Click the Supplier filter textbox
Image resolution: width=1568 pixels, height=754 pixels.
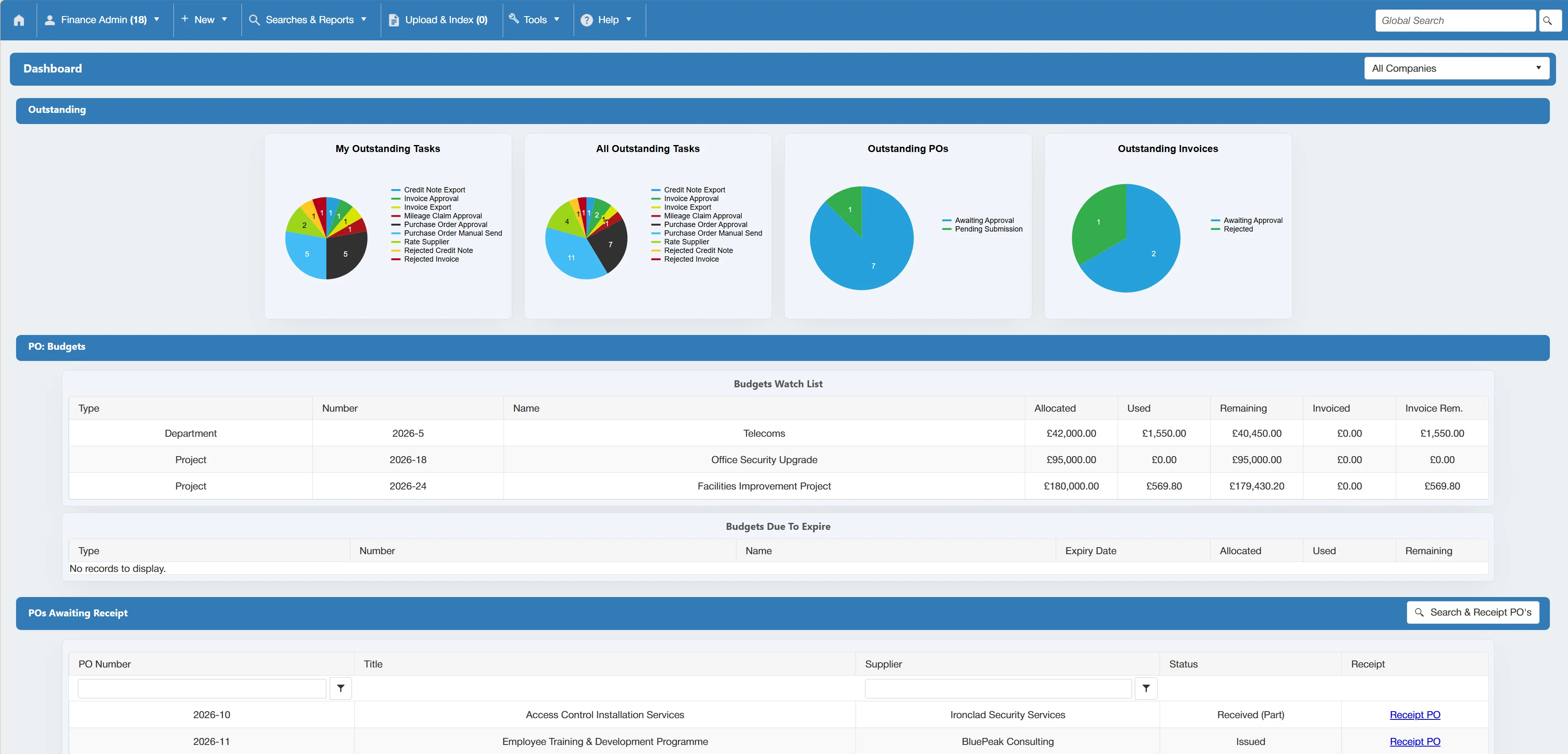(x=998, y=688)
